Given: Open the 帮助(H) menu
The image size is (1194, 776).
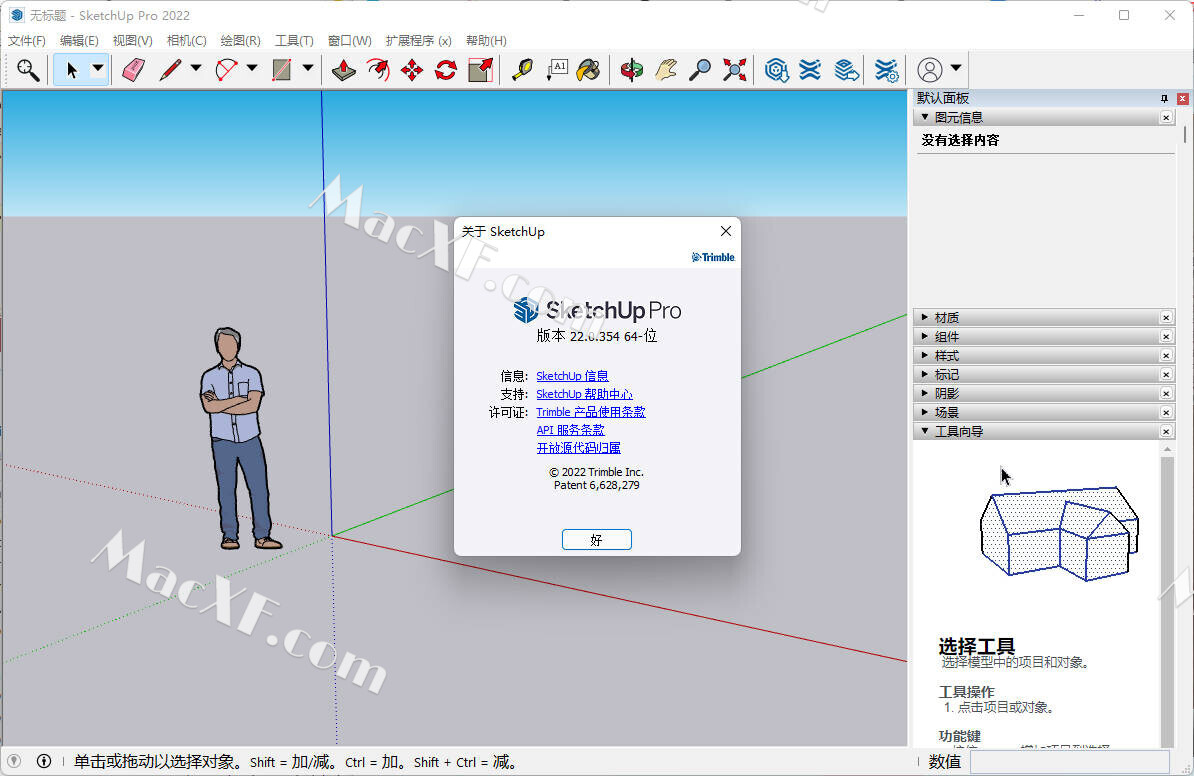Looking at the screenshot, I should tap(486, 40).
